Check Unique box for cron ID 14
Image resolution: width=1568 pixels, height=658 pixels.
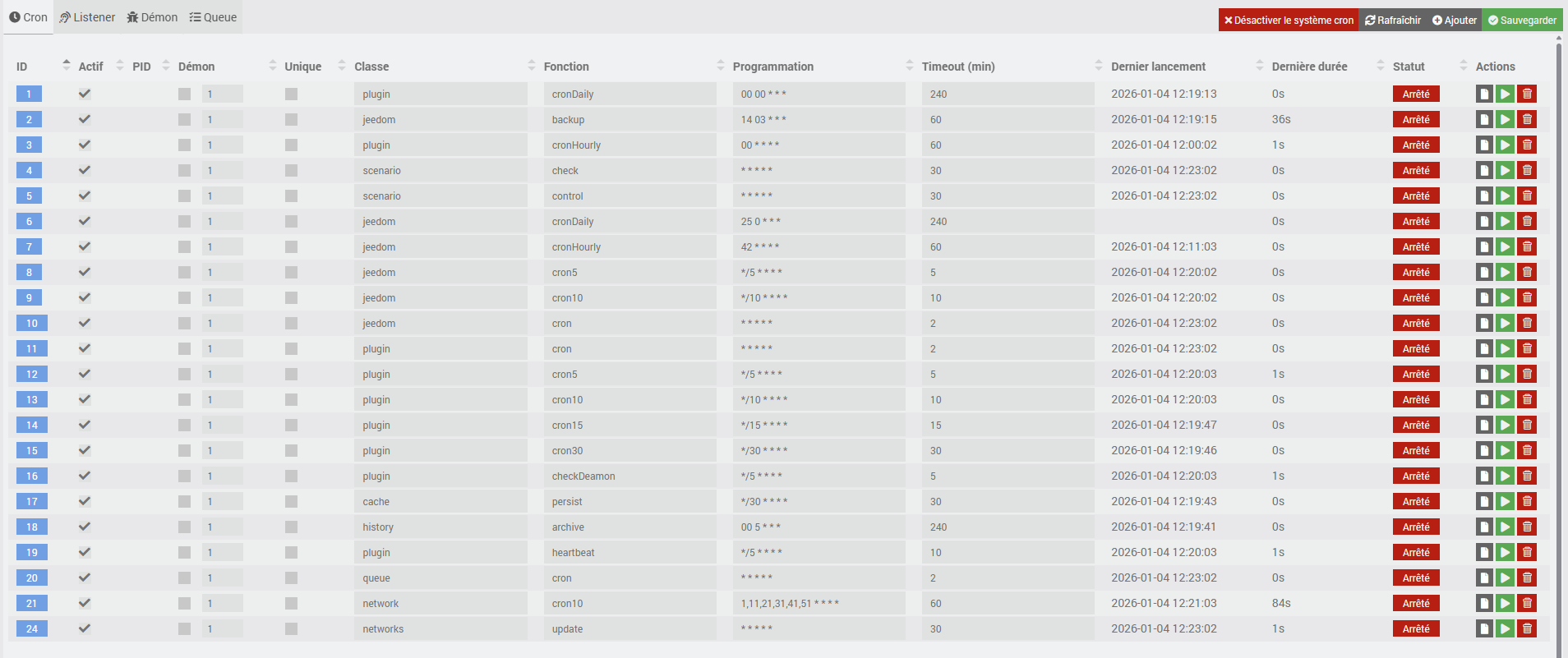(291, 425)
